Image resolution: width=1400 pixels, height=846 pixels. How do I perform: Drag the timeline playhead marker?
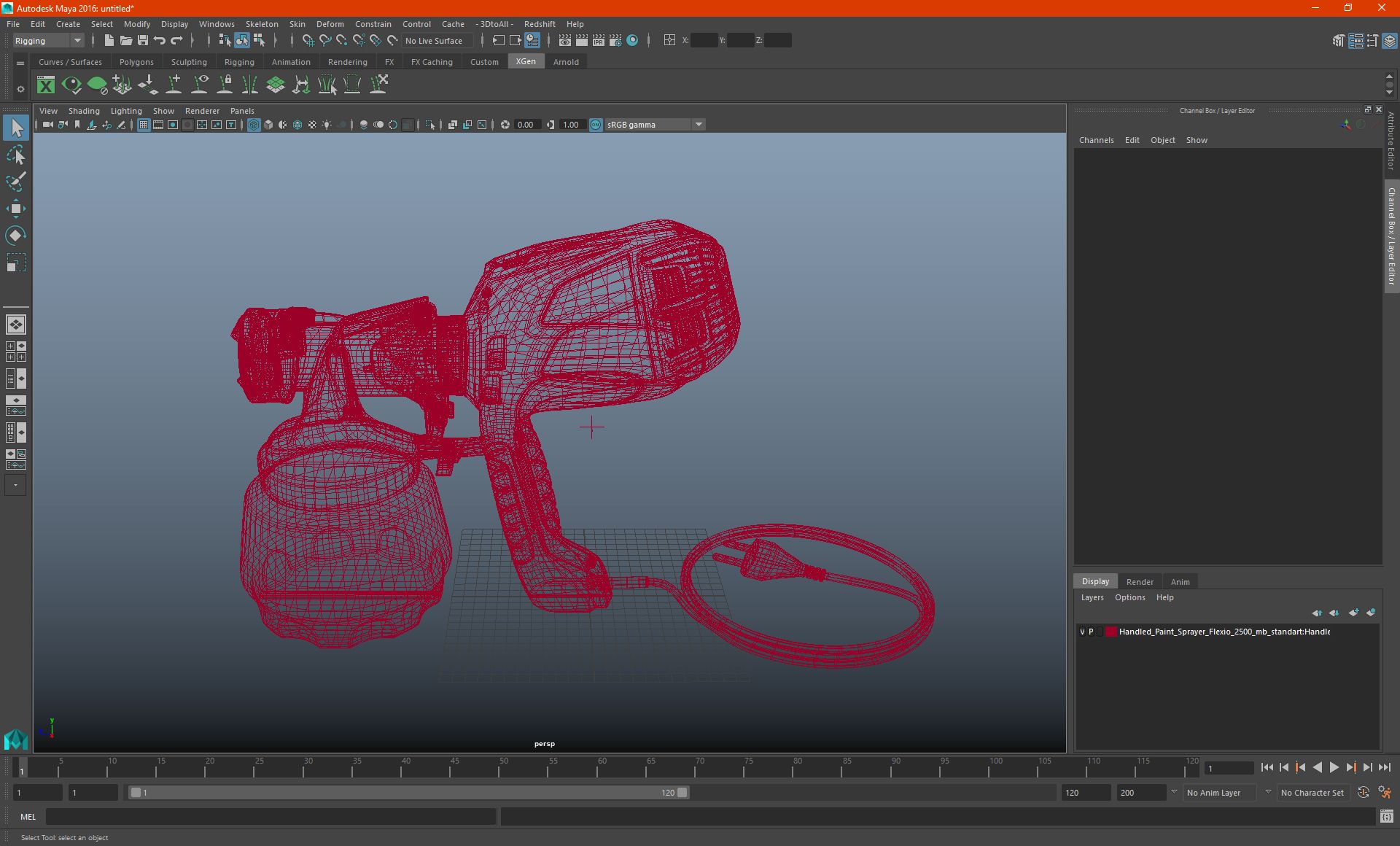21,768
